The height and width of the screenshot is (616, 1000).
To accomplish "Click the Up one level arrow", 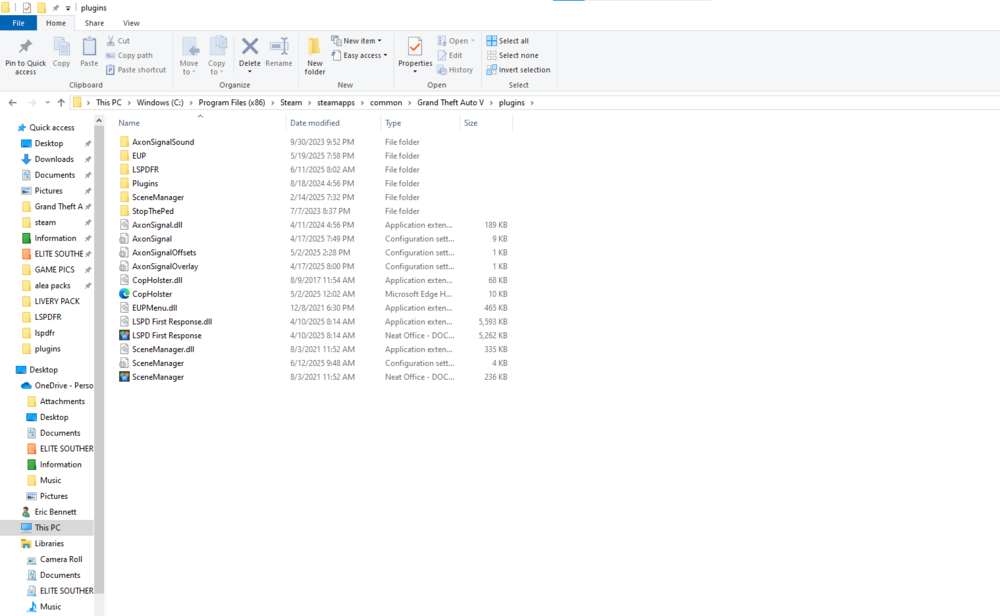I will 61,102.
